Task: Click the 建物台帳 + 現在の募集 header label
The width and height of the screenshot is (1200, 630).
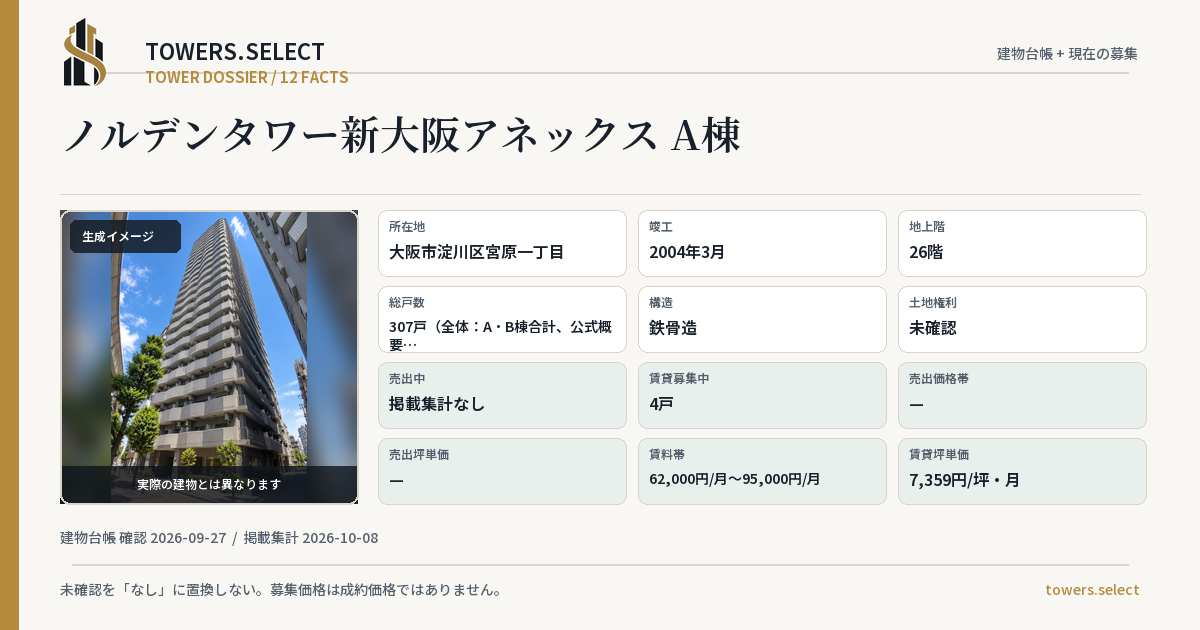Action: point(1067,54)
